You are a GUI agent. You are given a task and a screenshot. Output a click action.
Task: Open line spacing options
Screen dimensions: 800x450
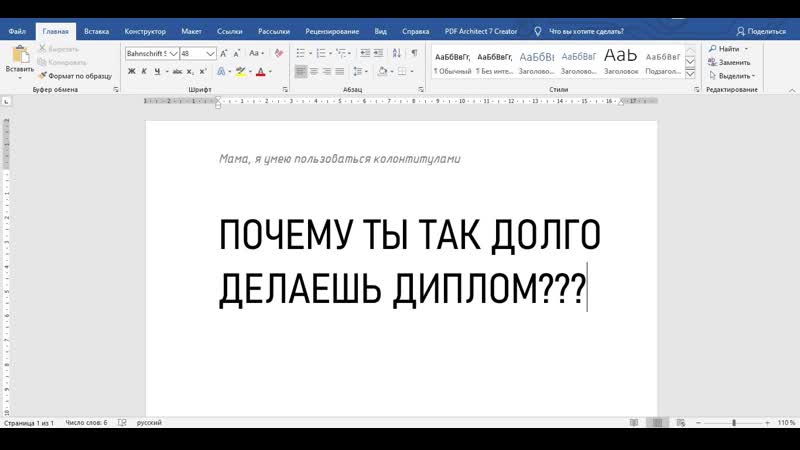(358, 71)
